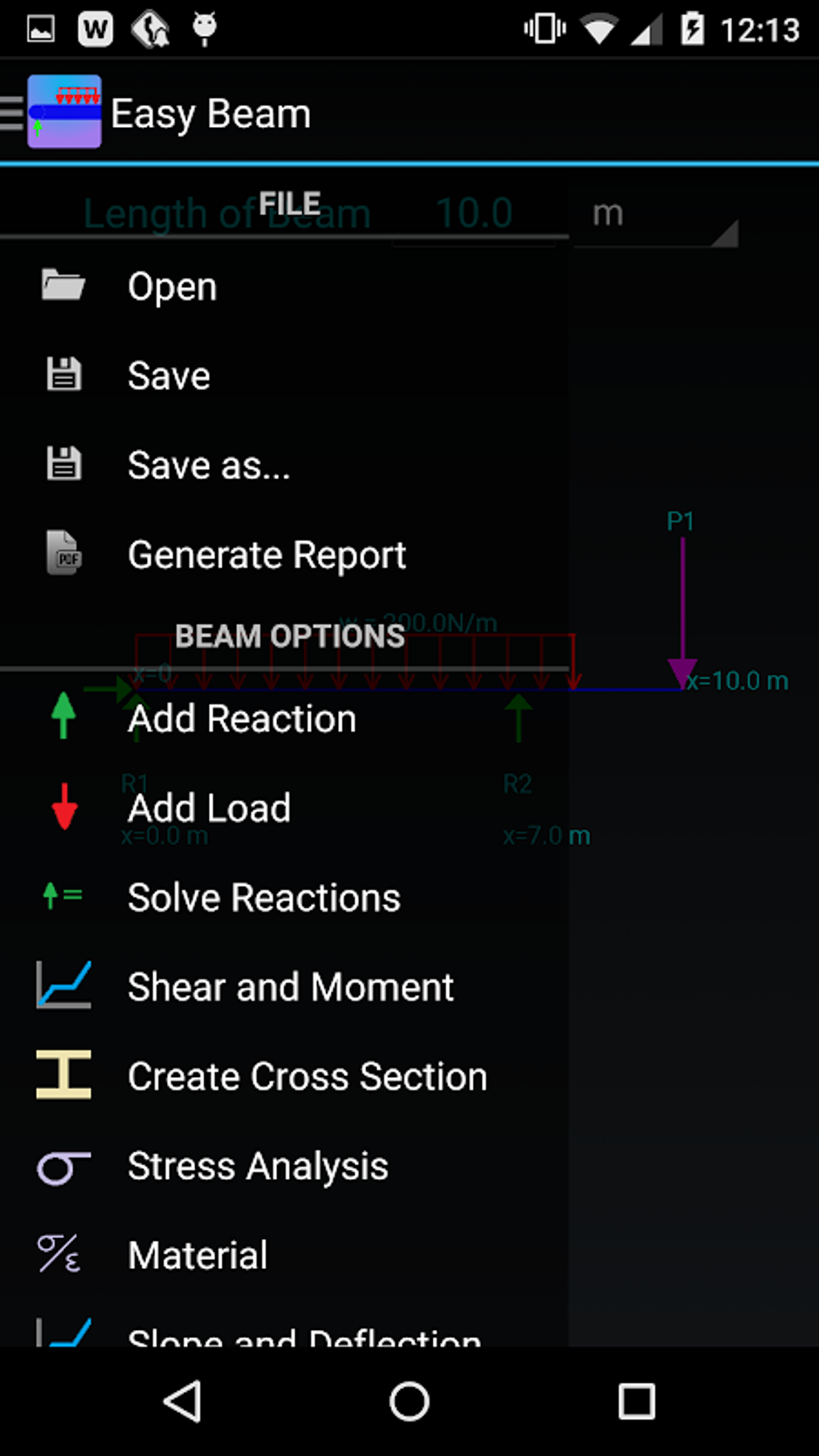Choose Save as... from the menu
The image size is (819, 1456).
point(209,464)
